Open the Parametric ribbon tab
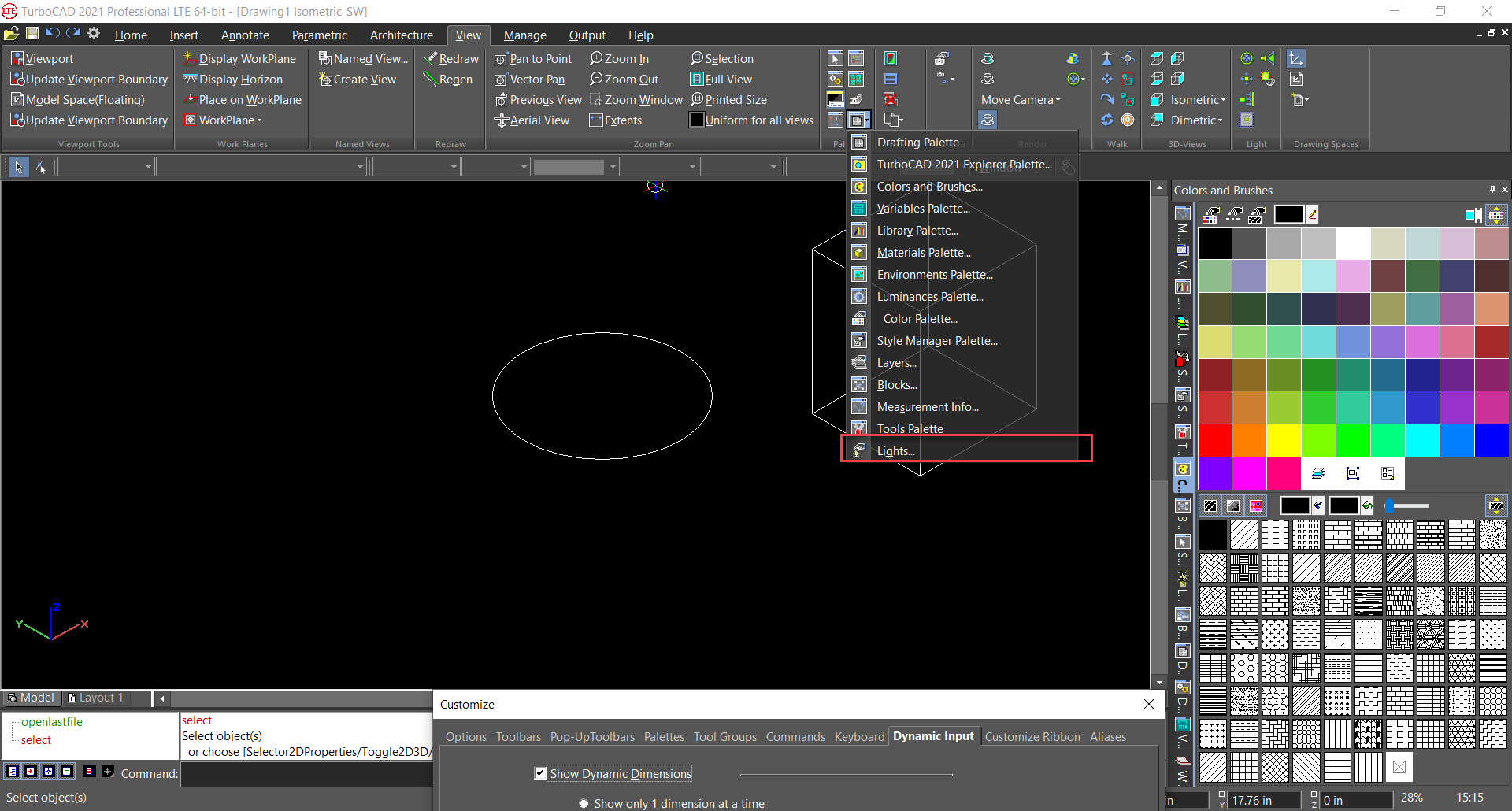1512x811 pixels. [x=319, y=35]
